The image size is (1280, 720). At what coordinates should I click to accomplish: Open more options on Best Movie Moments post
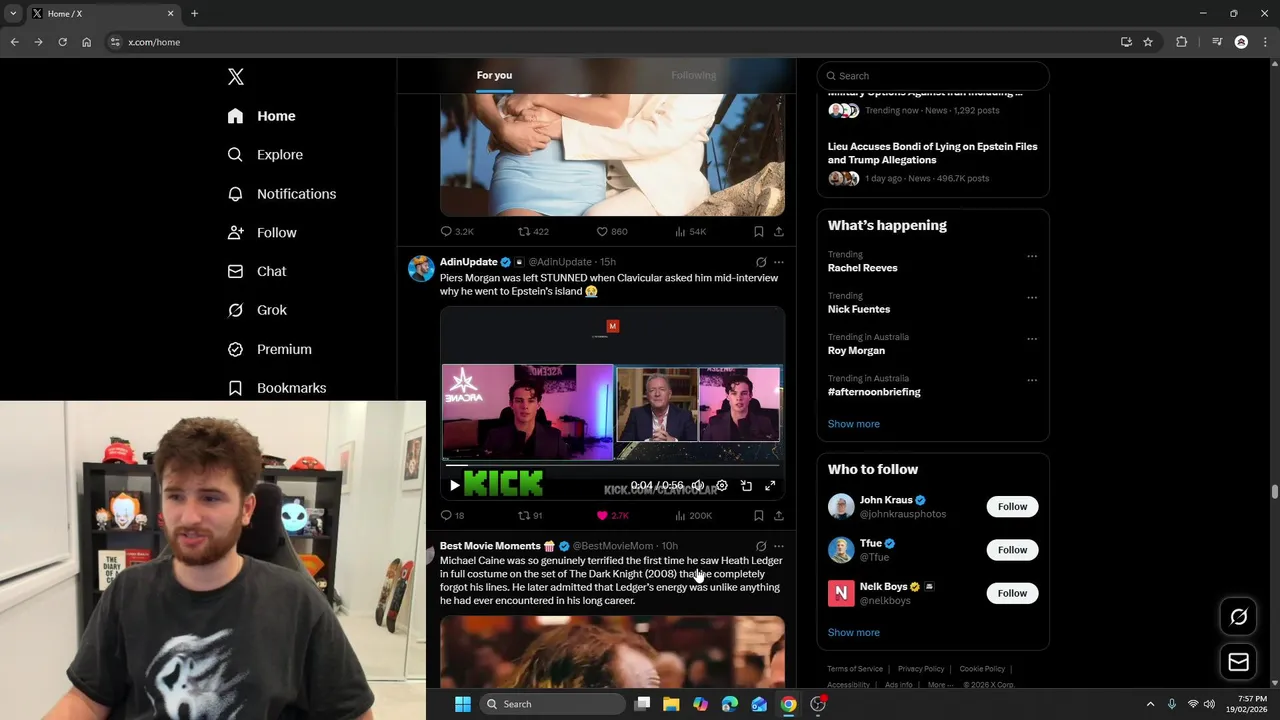pos(779,546)
